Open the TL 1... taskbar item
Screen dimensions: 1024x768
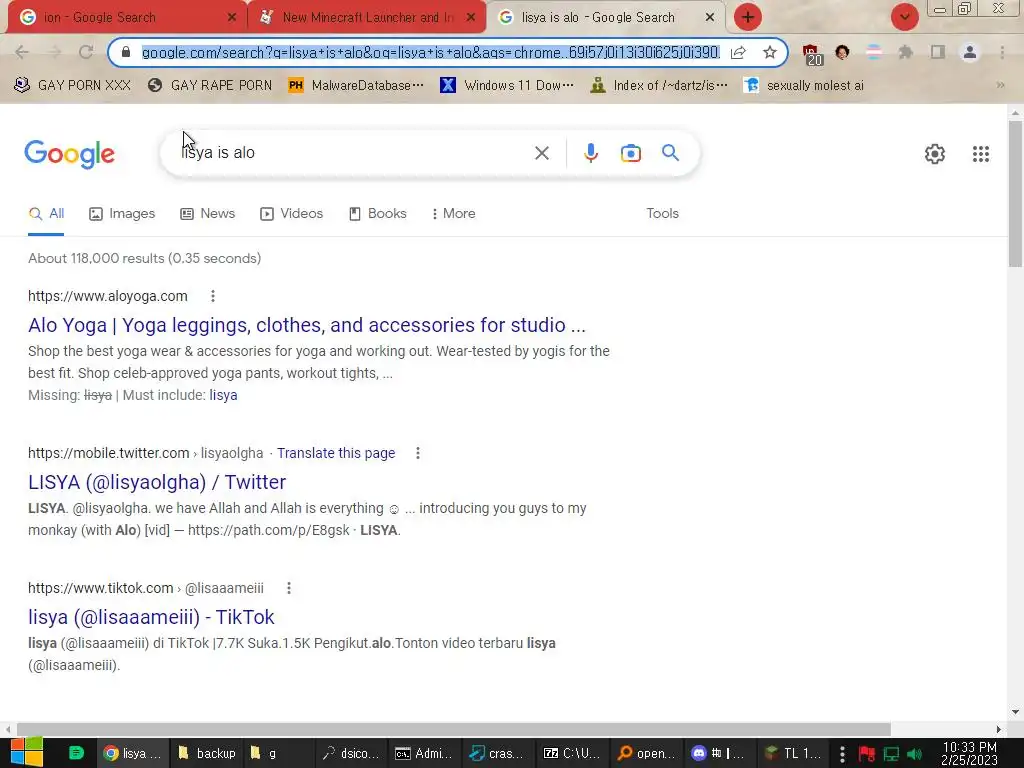click(x=793, y=753)
